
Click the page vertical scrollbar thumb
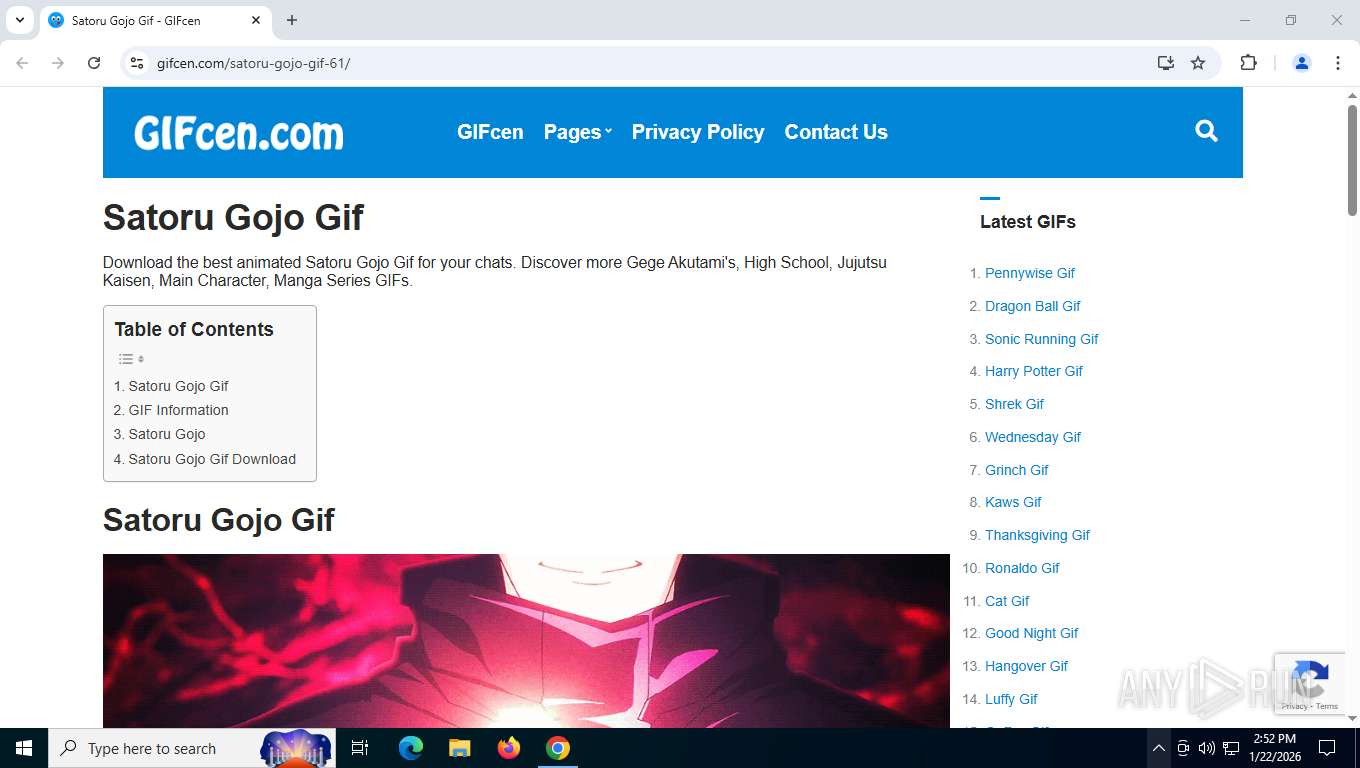tap(1352, 160)
